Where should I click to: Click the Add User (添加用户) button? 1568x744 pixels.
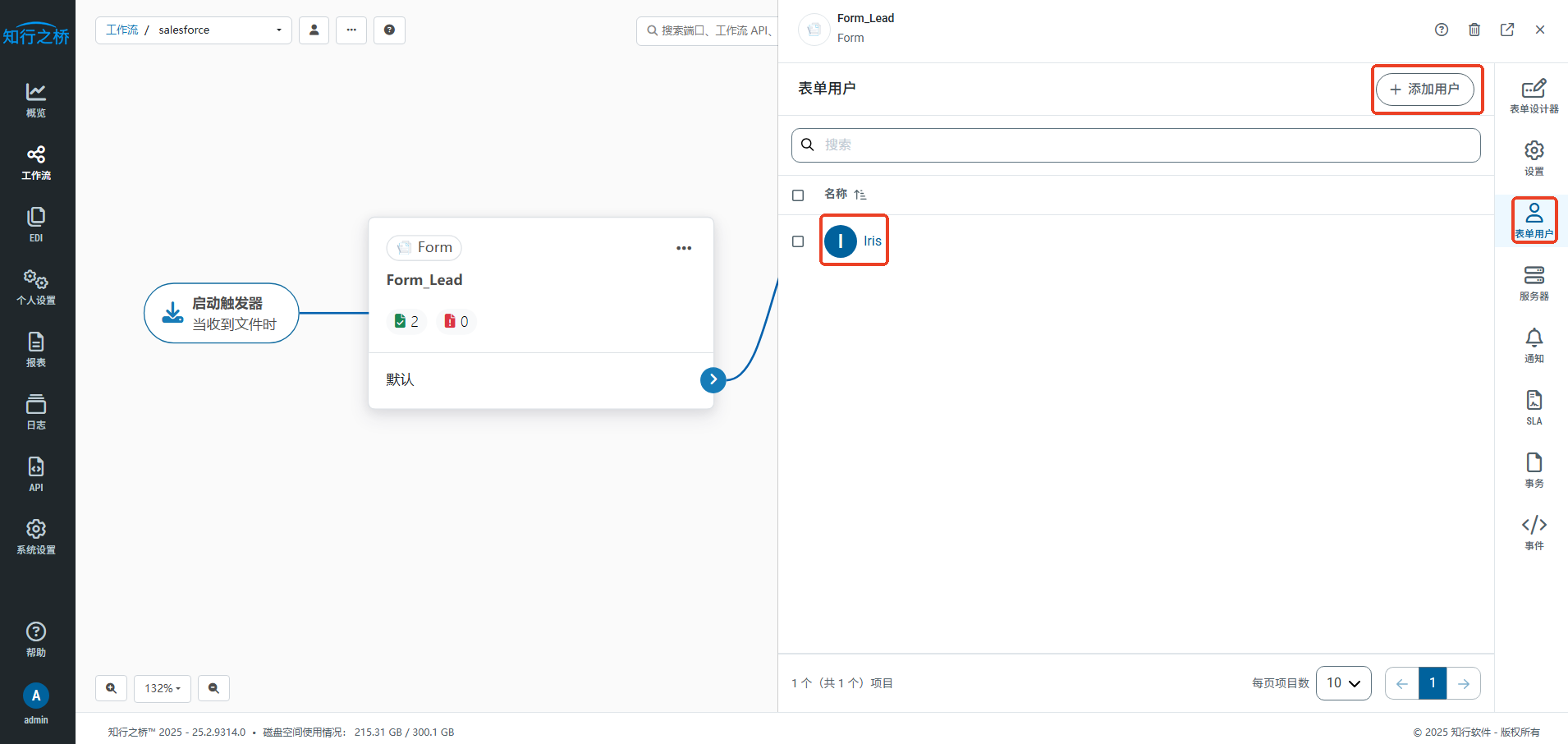[1425, 89]
